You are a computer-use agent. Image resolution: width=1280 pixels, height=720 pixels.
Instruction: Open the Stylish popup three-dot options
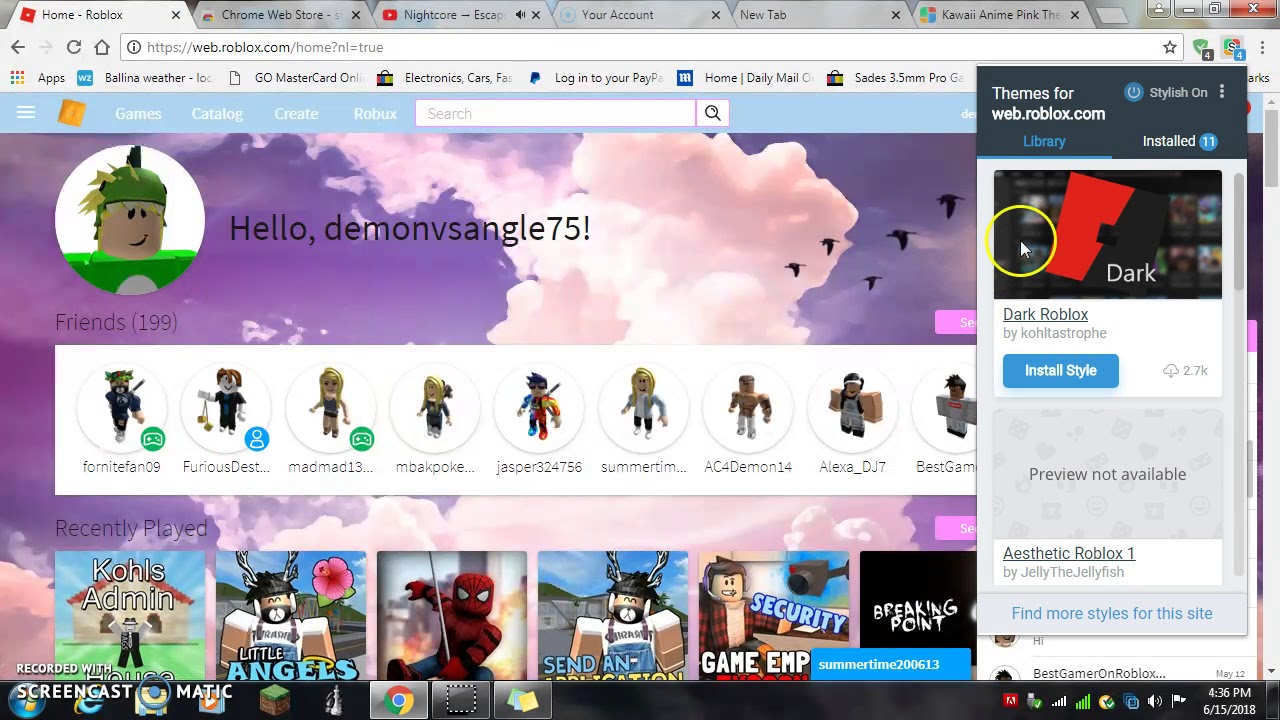[1222, 92]
